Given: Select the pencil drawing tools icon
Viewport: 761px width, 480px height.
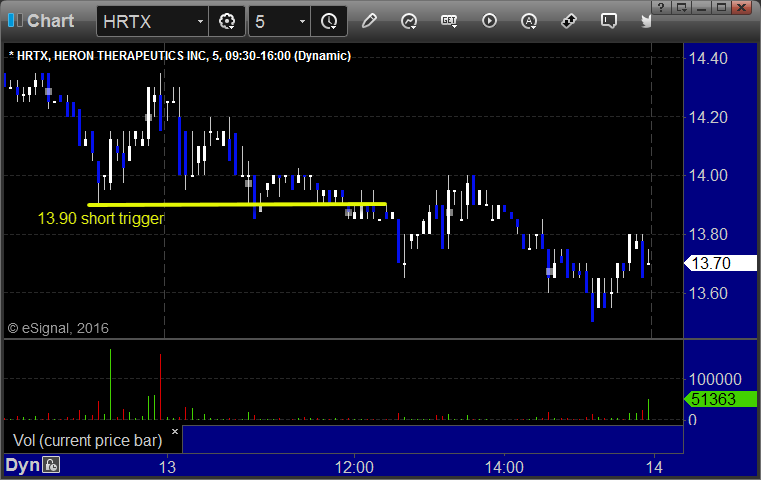Looking at the screenshot, I should coord(369,21).
